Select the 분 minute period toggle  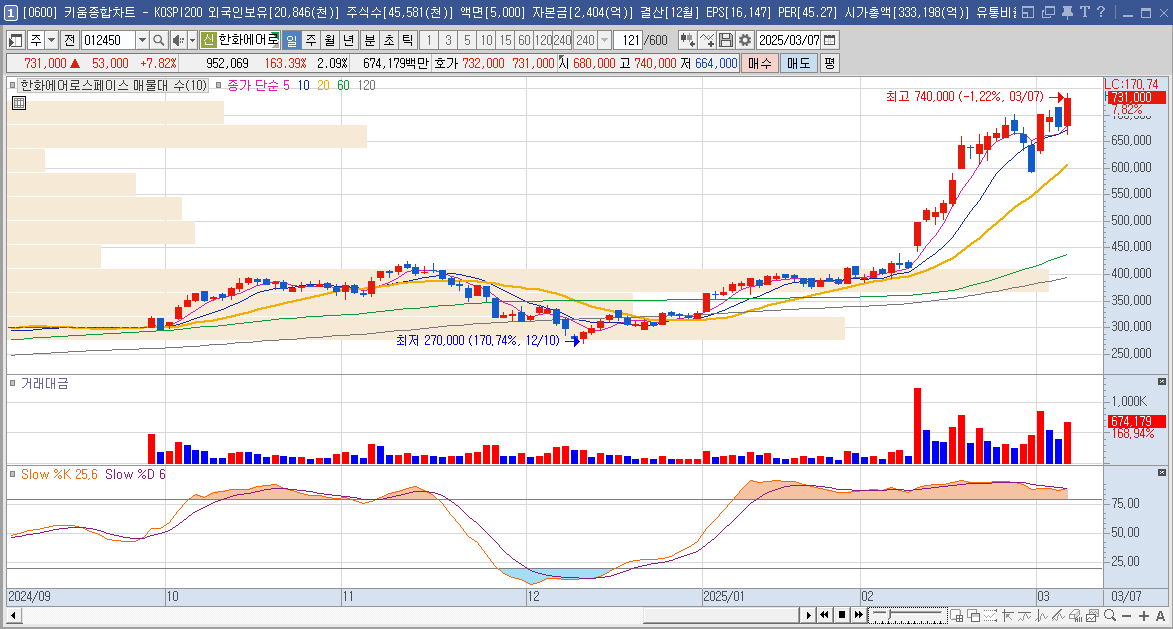pyautogui.click(x=370, y=40)
